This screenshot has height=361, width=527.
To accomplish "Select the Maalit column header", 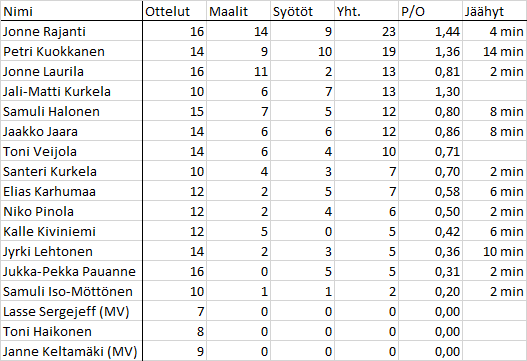I will [x=238, y=11].
